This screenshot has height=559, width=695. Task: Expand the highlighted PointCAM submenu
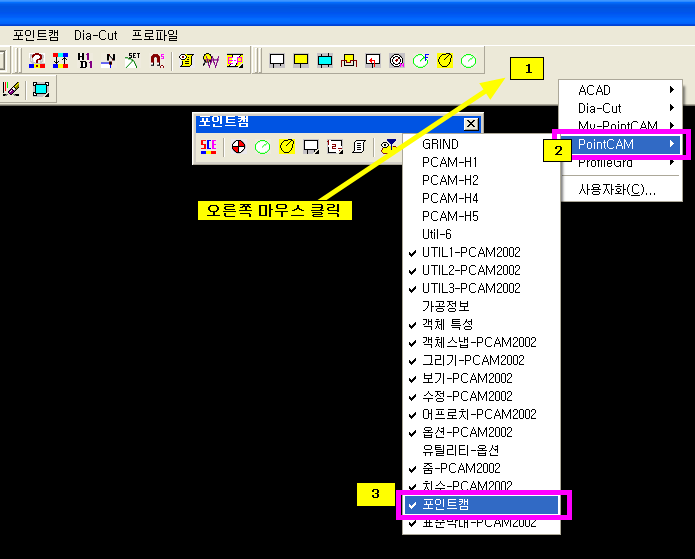tap(621, 144)
